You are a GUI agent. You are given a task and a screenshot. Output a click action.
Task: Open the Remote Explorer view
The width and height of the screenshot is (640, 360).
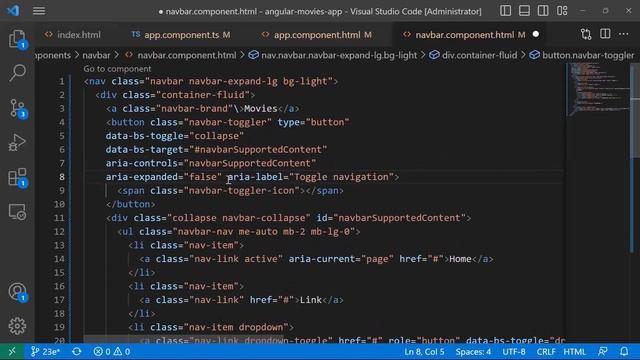(17, 212)
